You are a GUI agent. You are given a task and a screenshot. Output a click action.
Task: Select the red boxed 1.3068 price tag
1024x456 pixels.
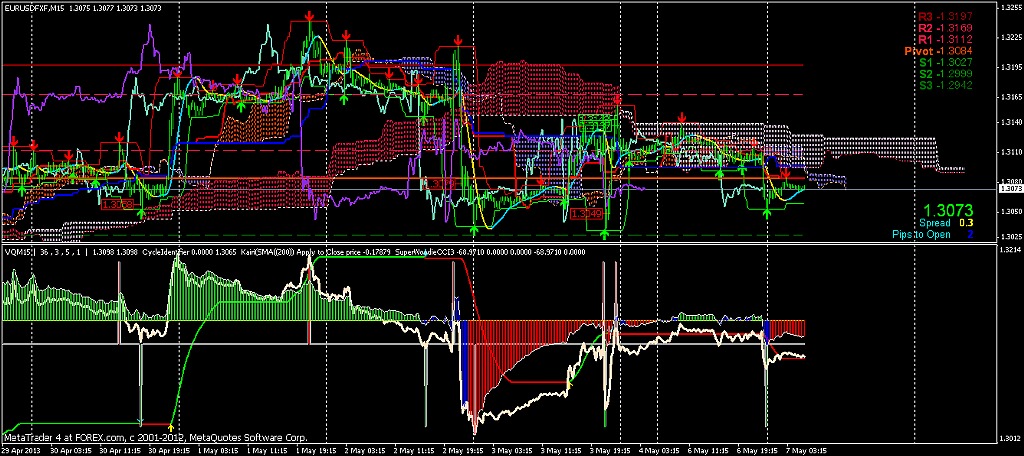119,204
